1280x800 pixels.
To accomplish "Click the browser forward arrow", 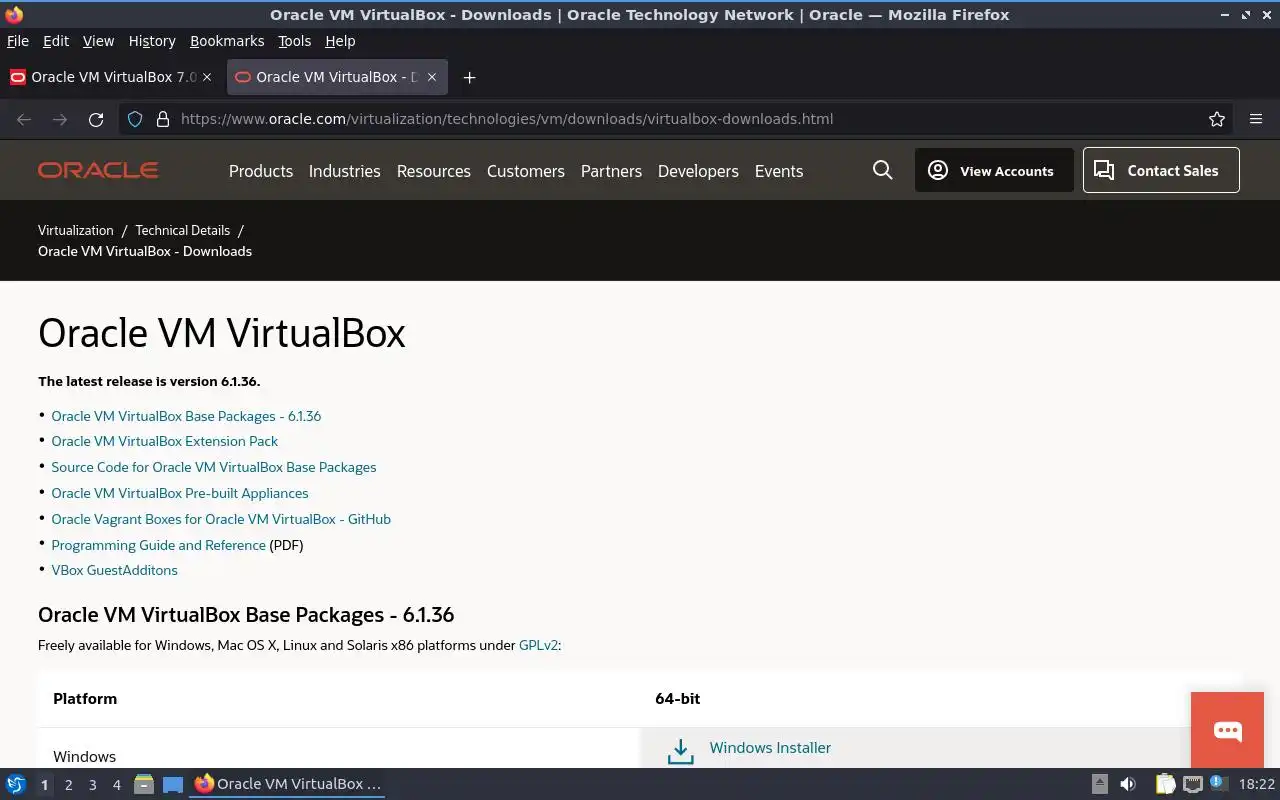I will pyautogui.click(x=60, y=119).
